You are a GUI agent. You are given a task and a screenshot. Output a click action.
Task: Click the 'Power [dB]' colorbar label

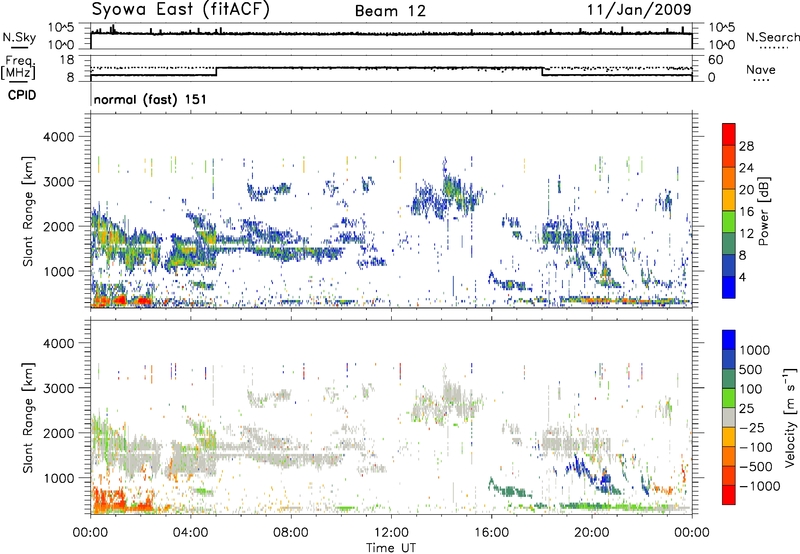[763, 211]
